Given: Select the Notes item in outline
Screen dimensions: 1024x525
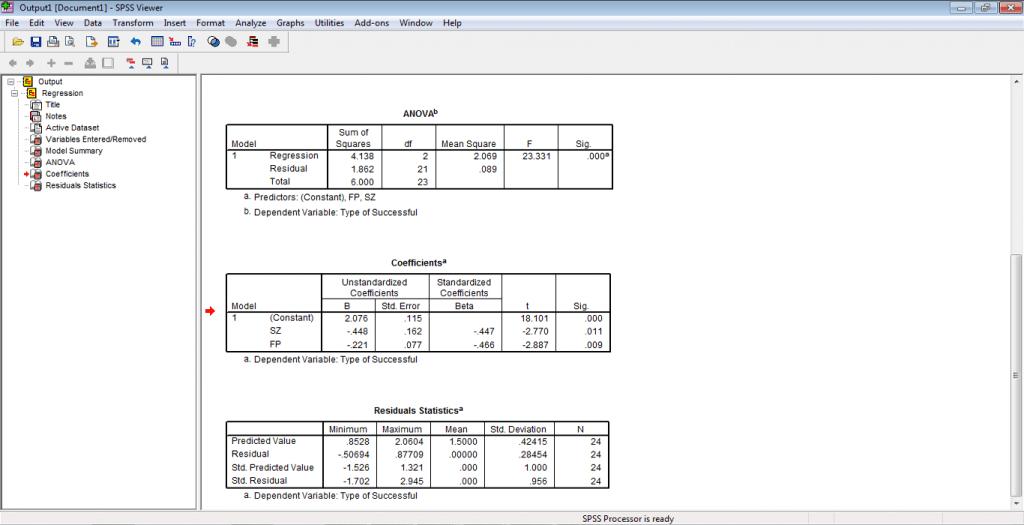Looking at the screenshot, I should click(x=56, y=116).
